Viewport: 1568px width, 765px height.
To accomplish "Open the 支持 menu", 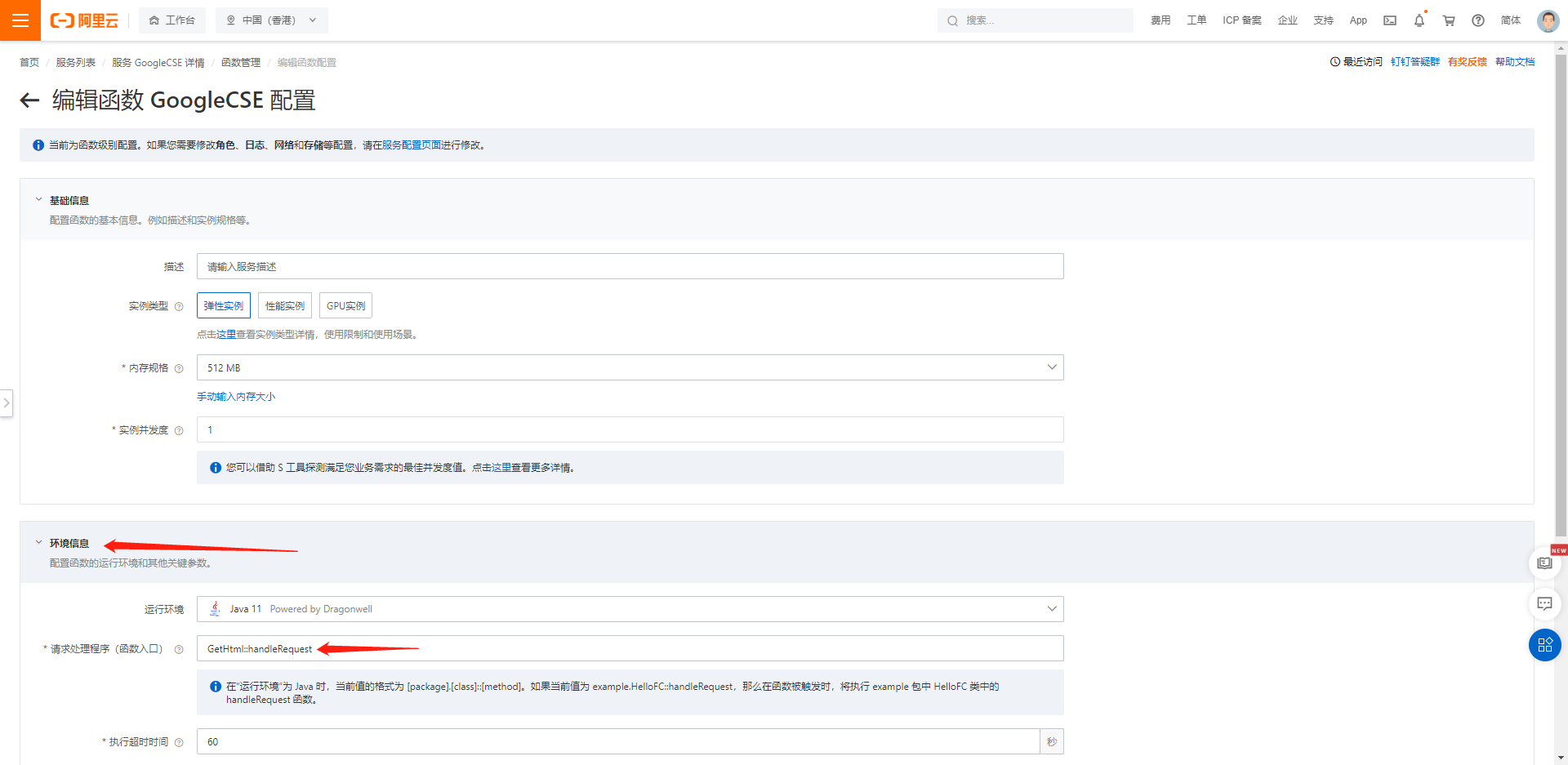I will [x=1324, y=20].
